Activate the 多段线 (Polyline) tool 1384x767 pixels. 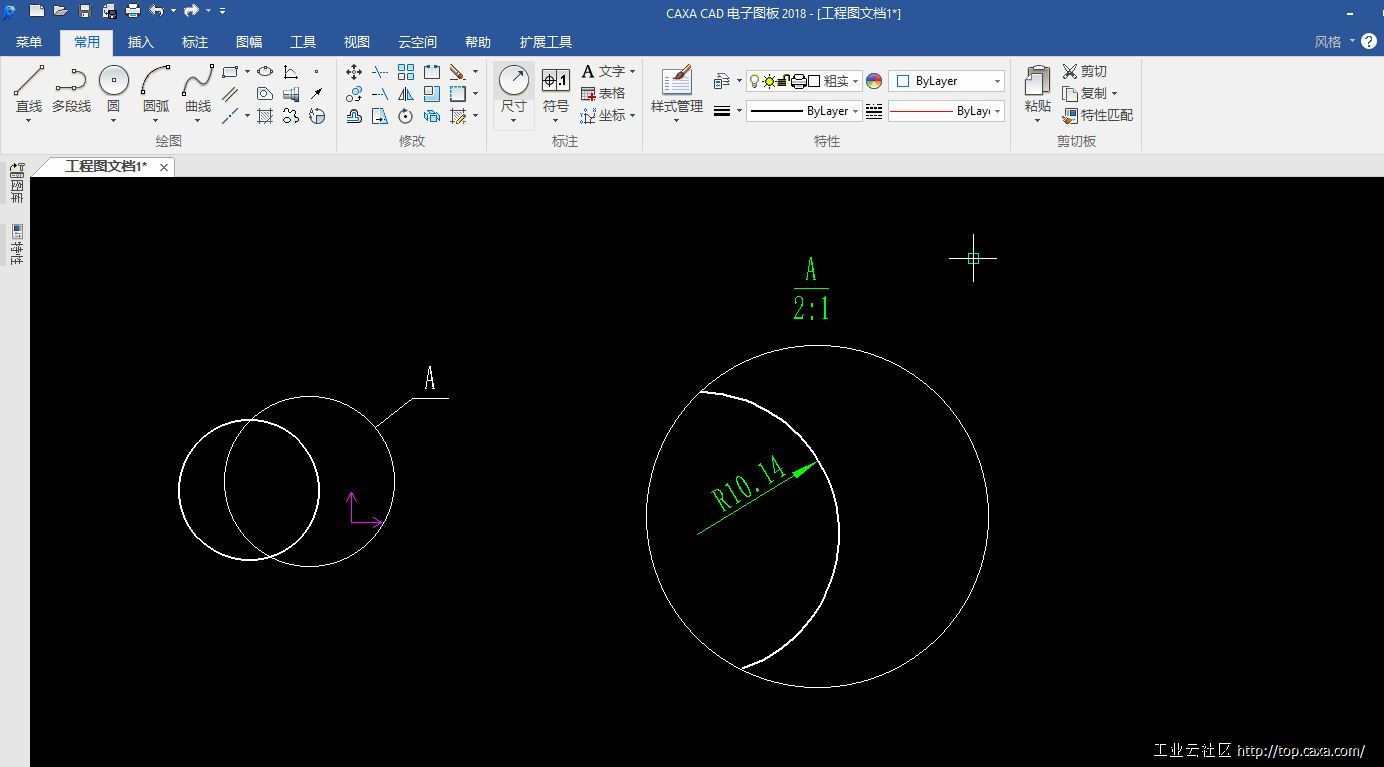click(71, 82)
